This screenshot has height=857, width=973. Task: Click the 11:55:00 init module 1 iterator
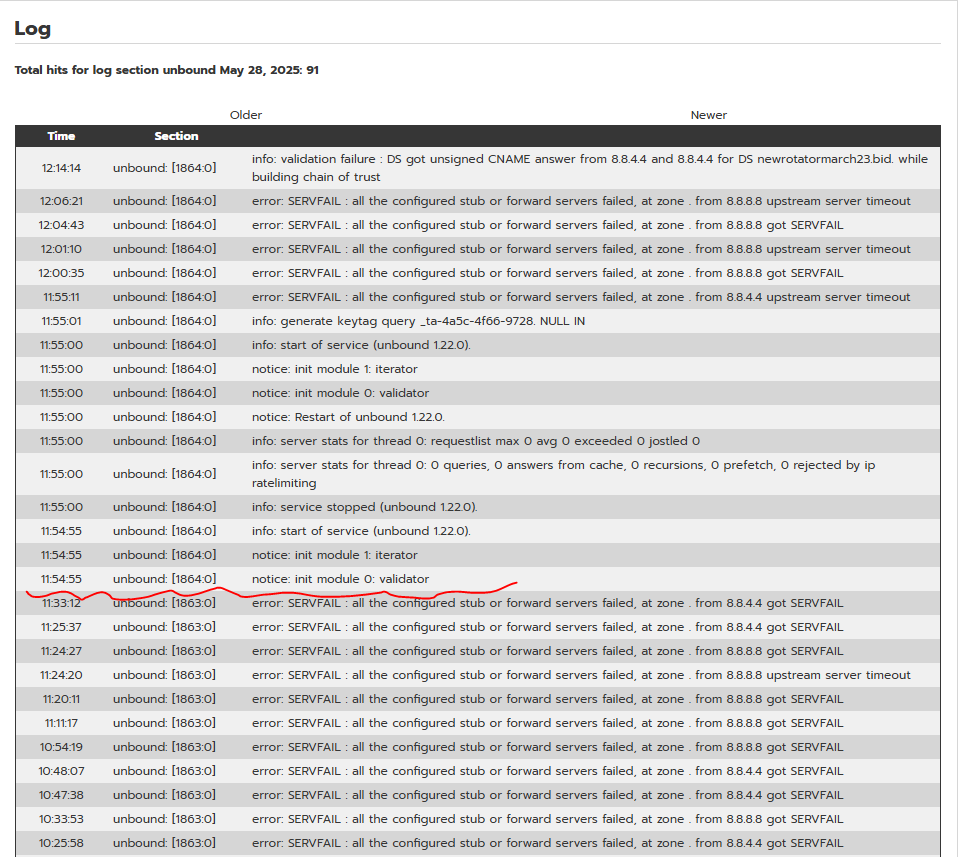334,369
